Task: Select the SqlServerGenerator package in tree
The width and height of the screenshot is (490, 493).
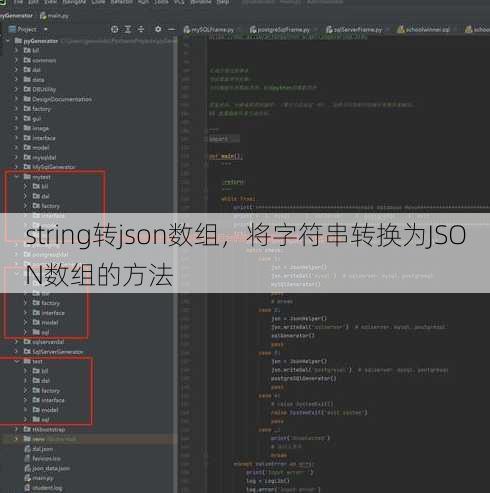Action: tap(57, 352)
